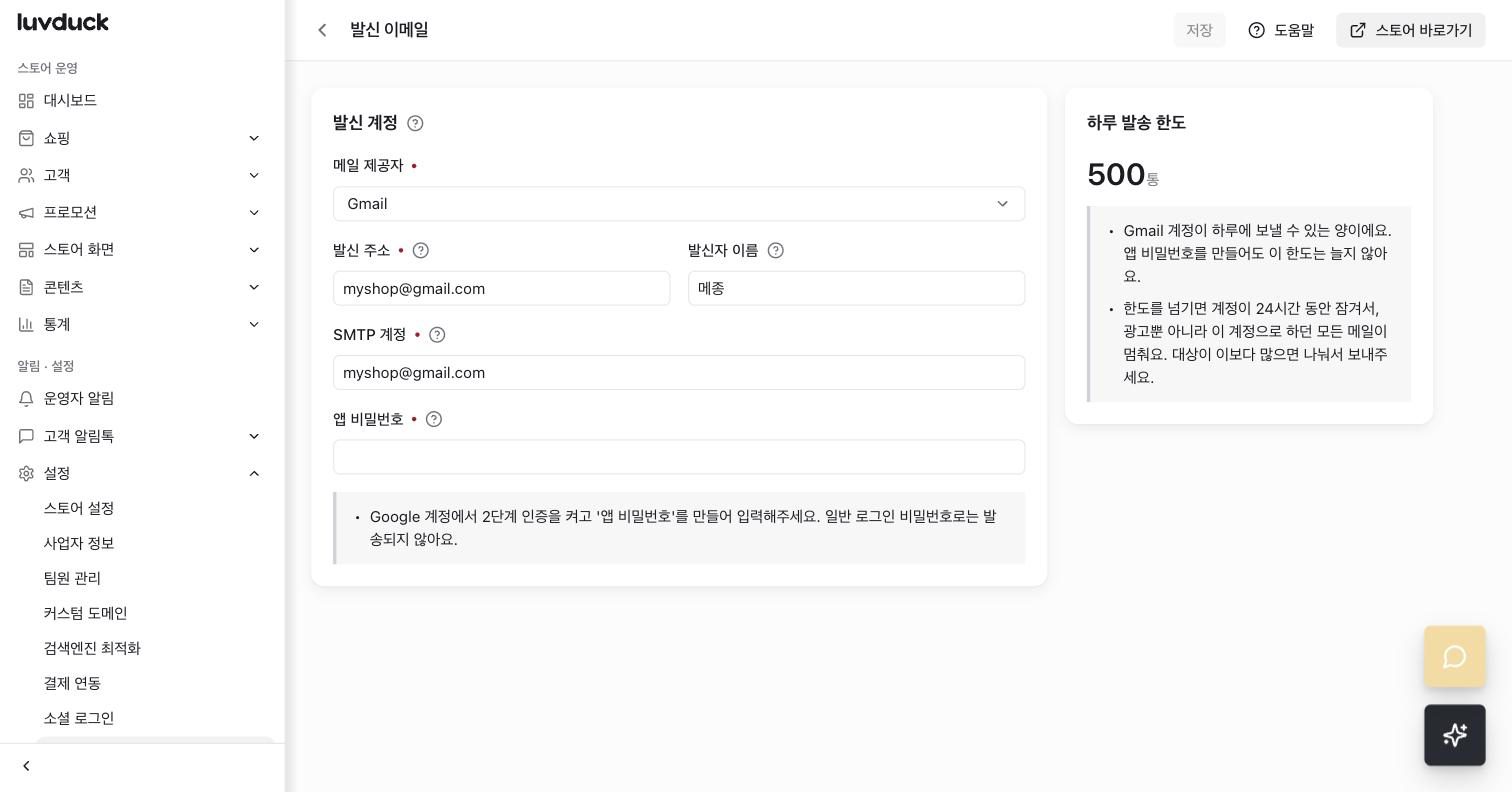
Task: Click the 스토어 바로가기 button
Action: coord(1410,30)
